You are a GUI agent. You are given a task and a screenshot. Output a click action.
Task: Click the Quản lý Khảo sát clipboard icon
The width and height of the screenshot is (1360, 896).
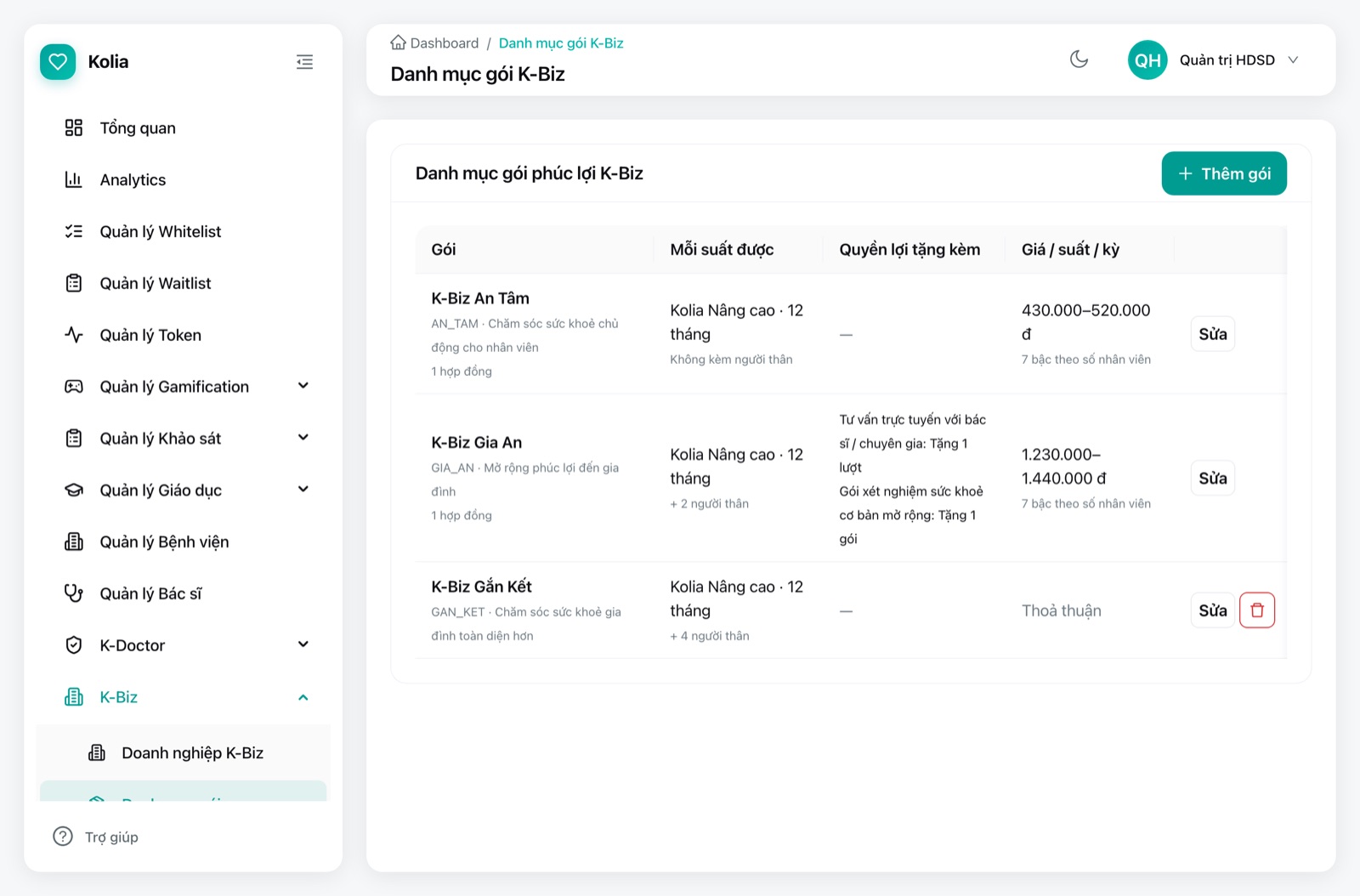pyautogui.click(x=74, y=439)
